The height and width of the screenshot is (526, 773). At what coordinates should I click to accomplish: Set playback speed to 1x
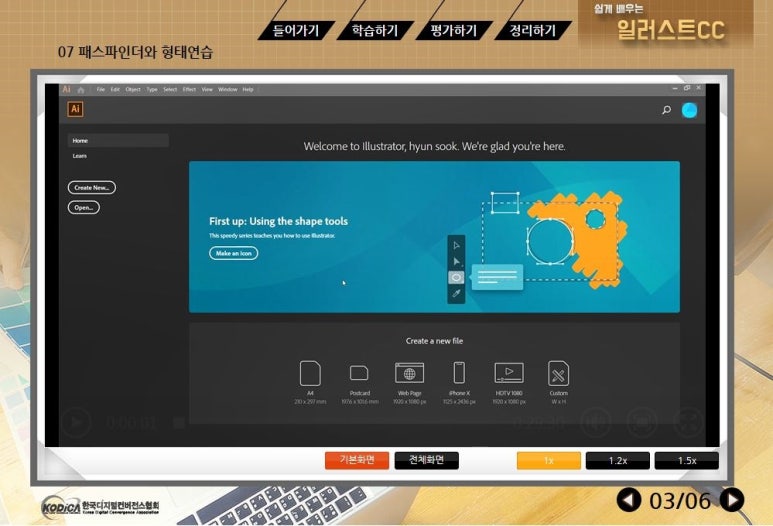(549, 460)
